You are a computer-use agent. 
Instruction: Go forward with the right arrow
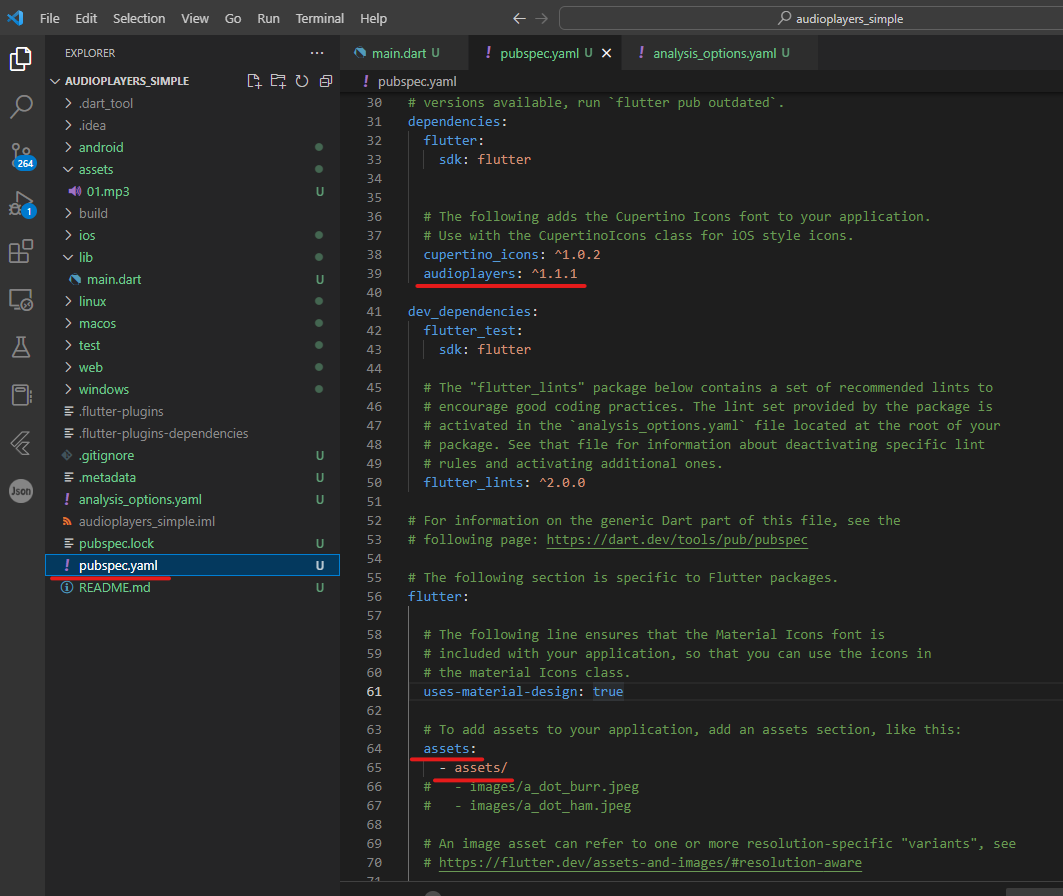541,18
